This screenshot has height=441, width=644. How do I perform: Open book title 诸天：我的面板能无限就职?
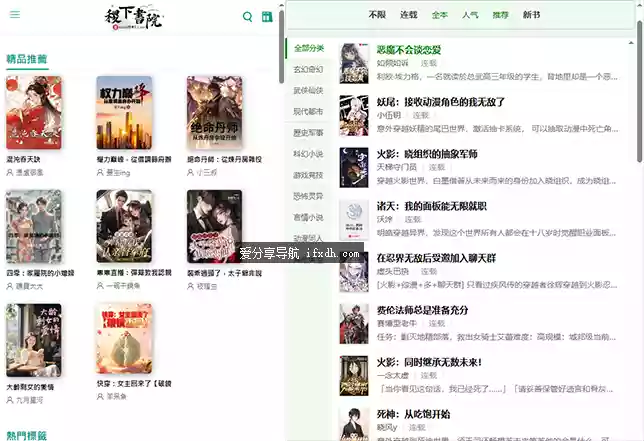(x=432, y=206)
